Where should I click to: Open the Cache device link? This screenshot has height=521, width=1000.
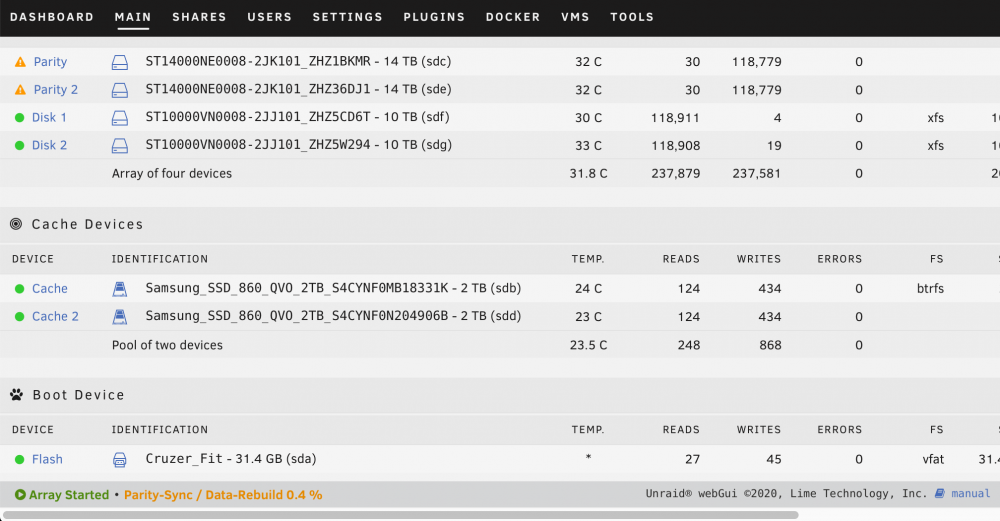tap(50, 289)
